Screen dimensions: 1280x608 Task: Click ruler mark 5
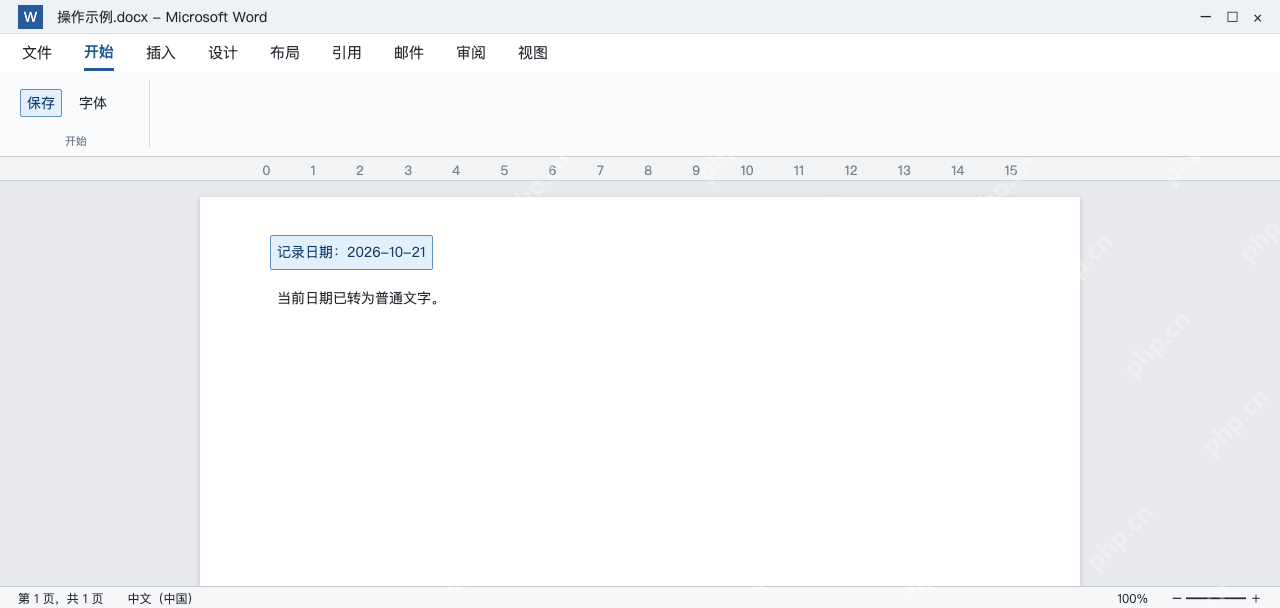pos(504,170)
